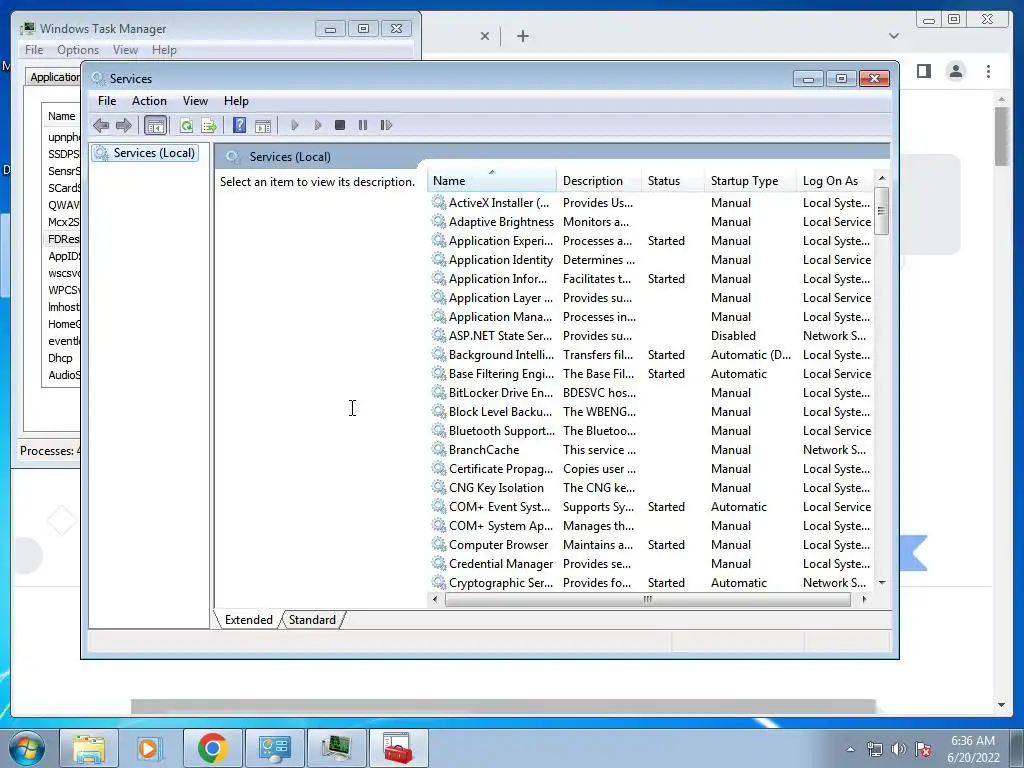The image size is (1024, 768).
Task: Click the horizontal scrollbar left arrow in services list
Action: [x=436, y=600]
